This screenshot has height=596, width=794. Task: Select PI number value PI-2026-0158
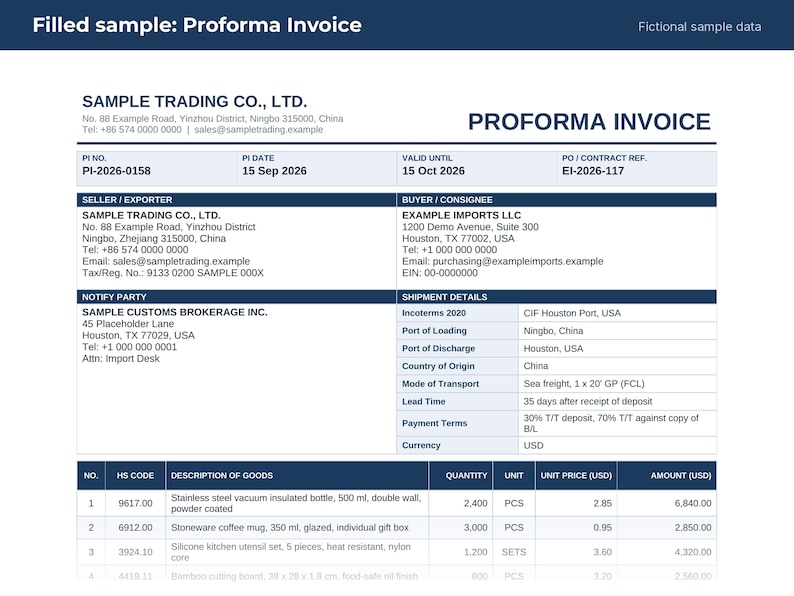(116, 171)
